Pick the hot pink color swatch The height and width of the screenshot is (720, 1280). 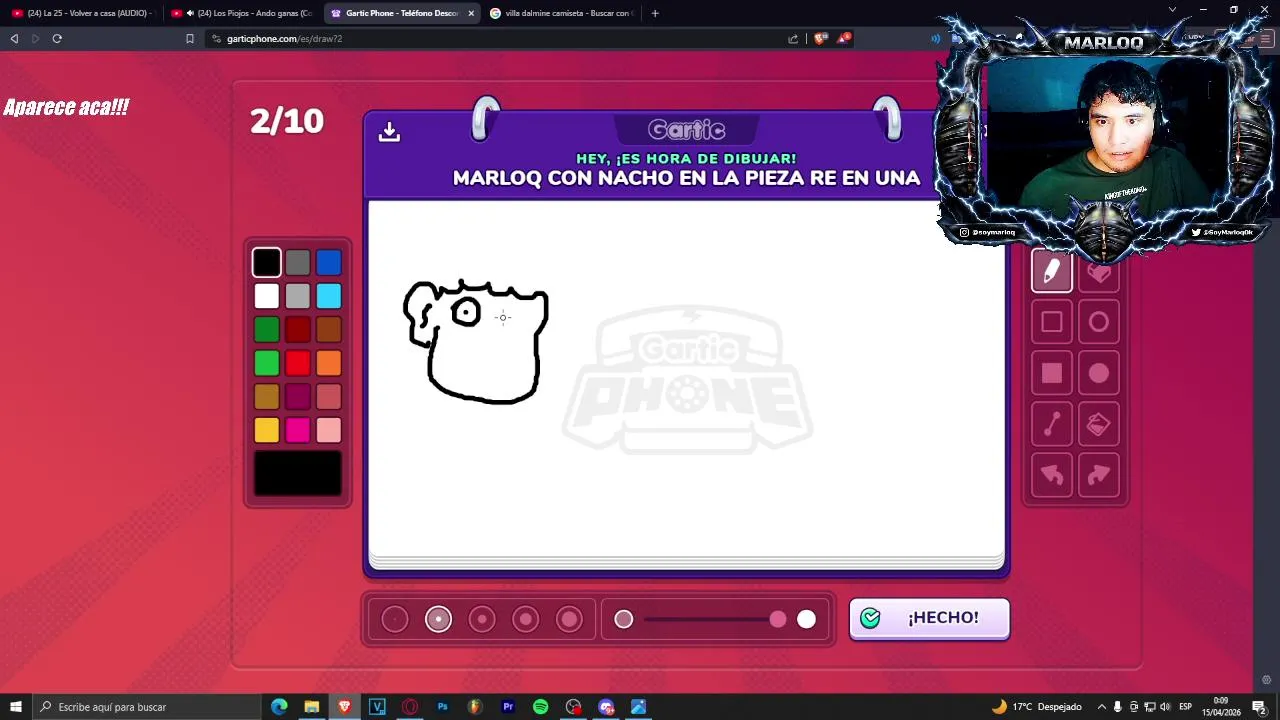tap(297, 430)
